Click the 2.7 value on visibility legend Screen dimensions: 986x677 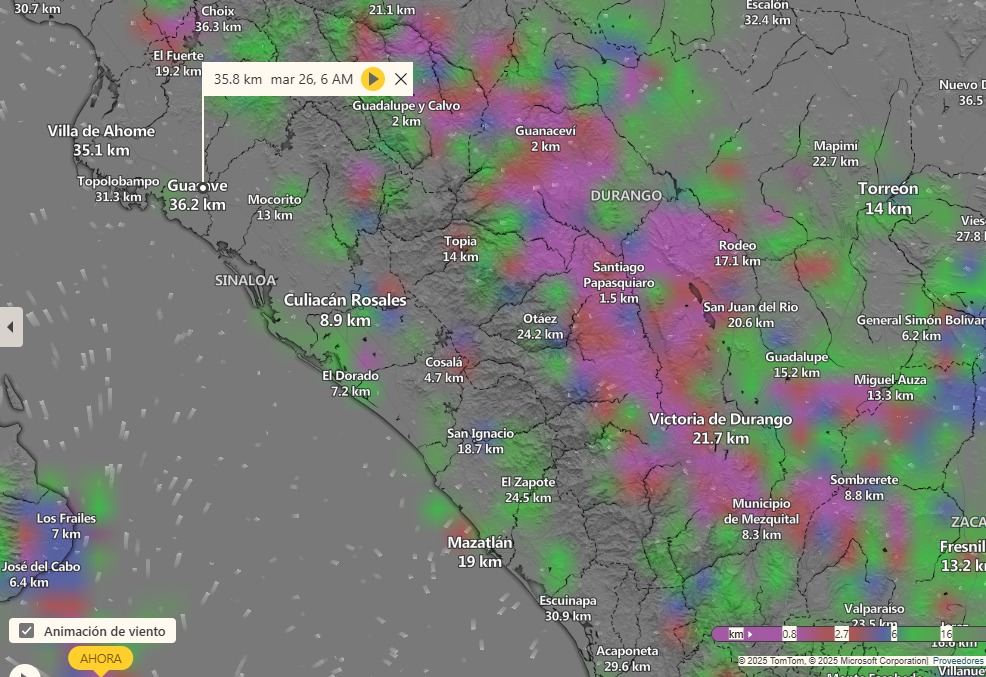(841, 634)
